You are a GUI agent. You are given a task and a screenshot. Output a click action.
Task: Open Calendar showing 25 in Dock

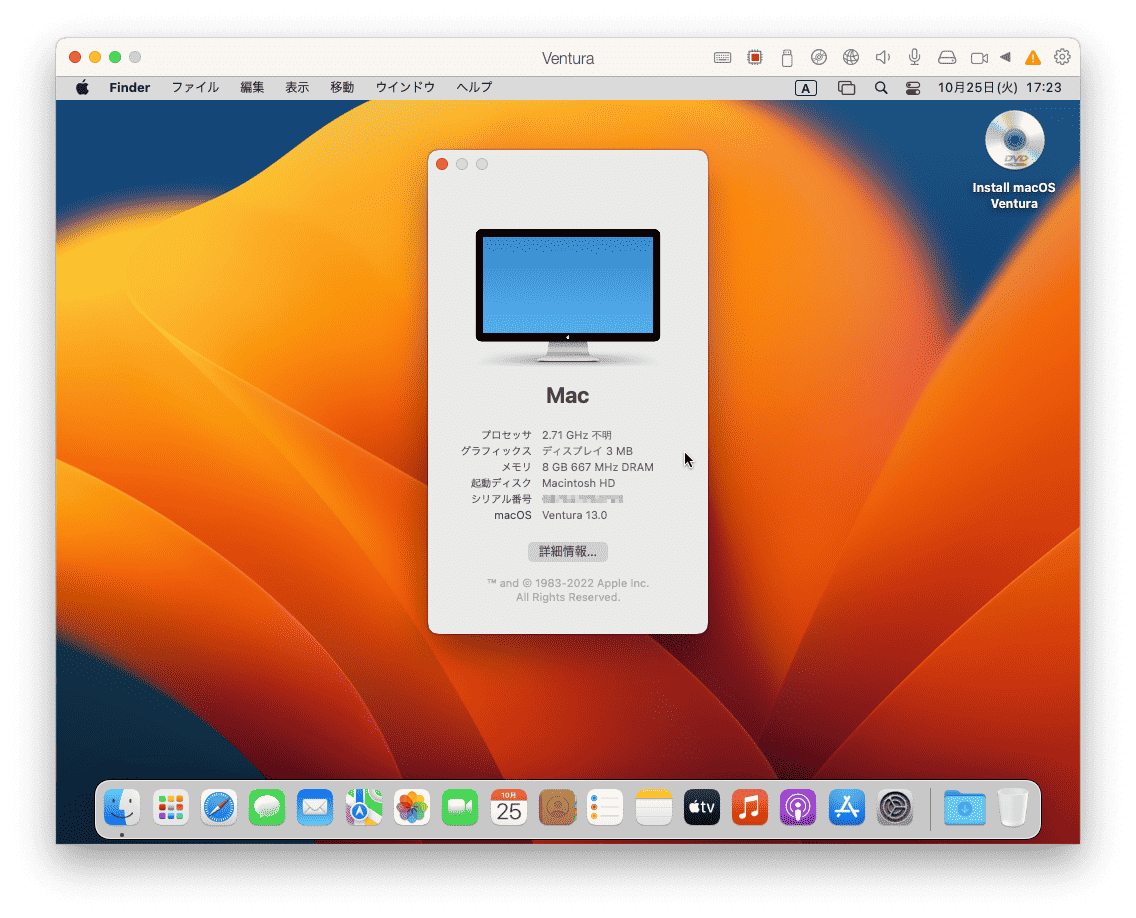point(509,807)
